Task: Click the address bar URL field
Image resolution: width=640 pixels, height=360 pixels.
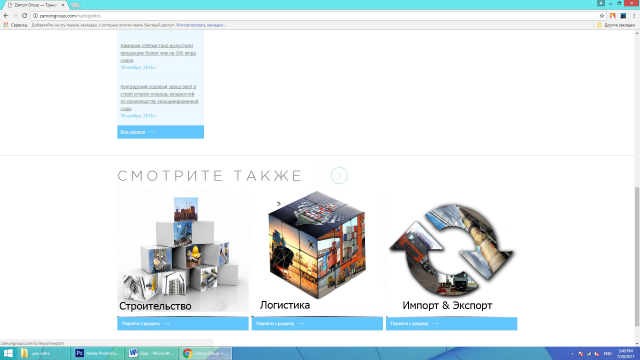Action: 318,16
